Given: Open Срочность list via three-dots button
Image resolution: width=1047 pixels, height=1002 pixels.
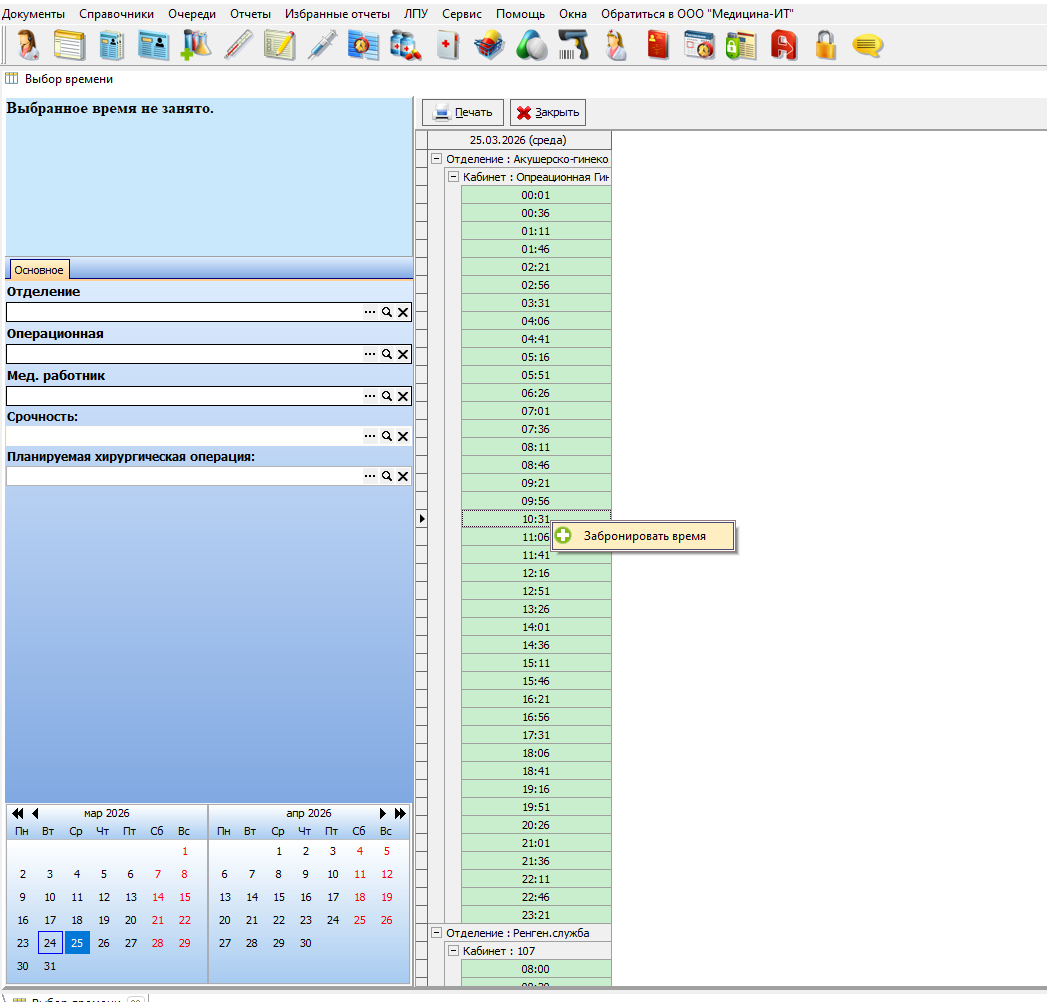Looking at the screenshot, I should click(370, 436).
